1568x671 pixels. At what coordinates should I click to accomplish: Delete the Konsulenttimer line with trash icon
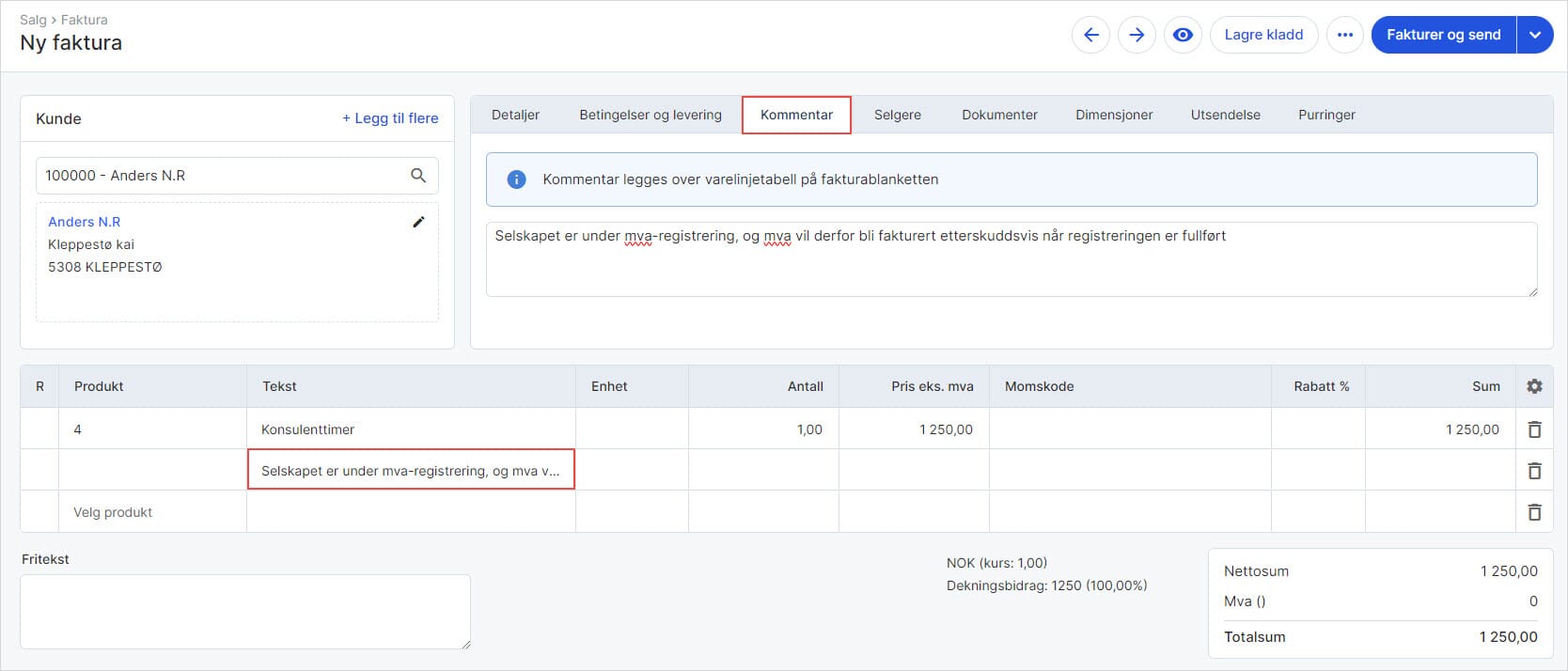1534,429
